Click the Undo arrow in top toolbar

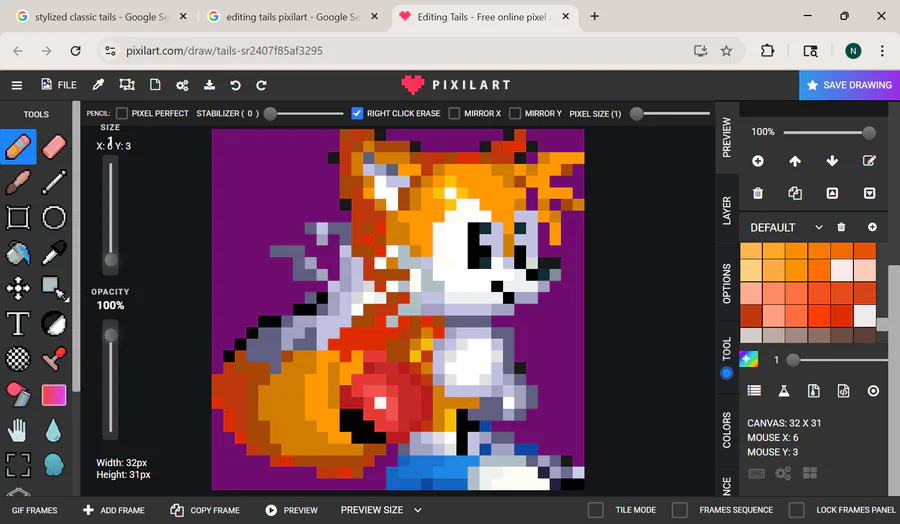pos(235,85)
